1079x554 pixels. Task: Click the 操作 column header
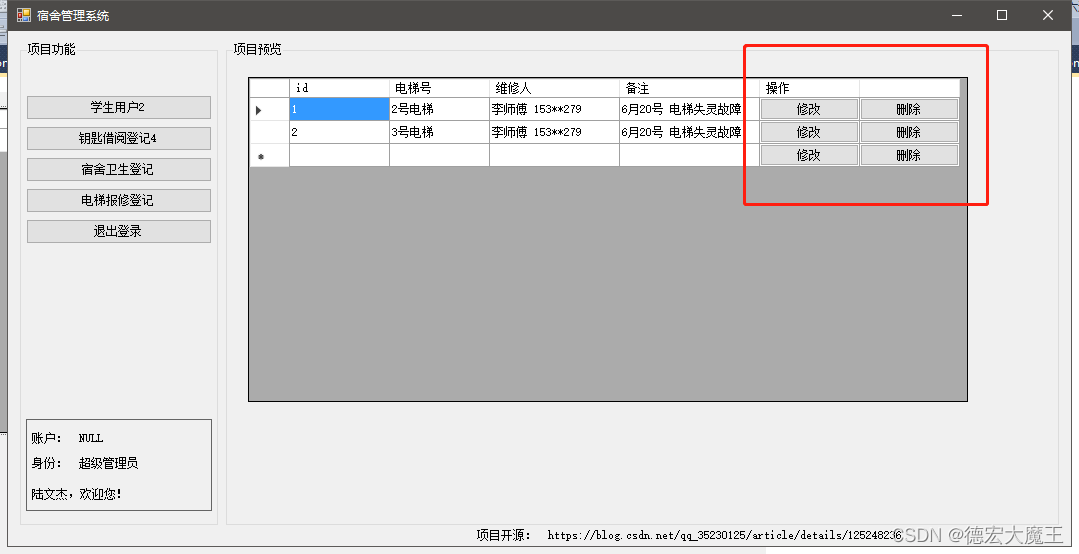tap(809, 88)
